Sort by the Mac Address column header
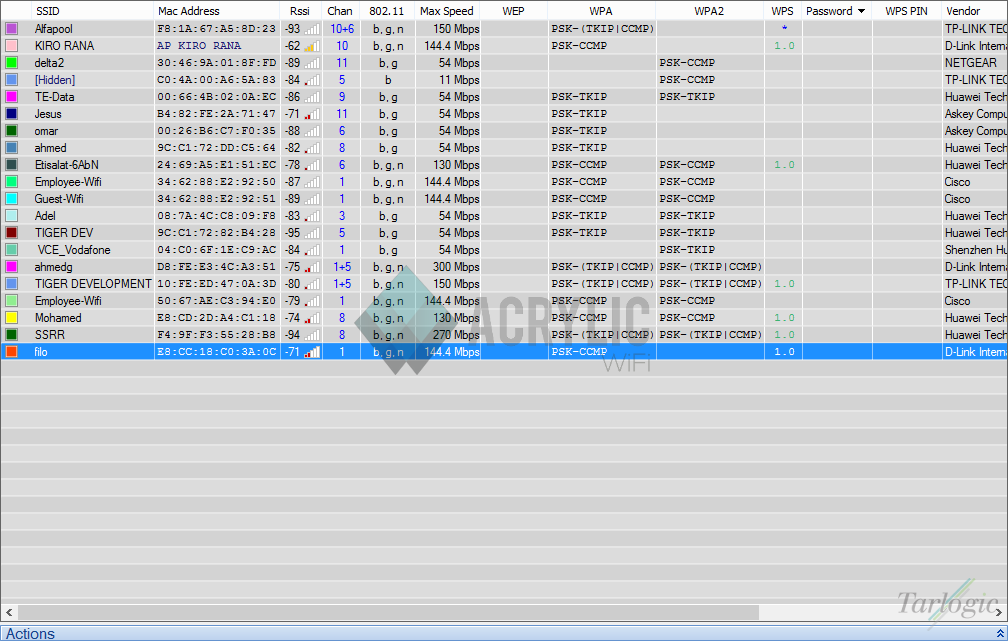Viewport: 1008px width, 641px height. [217, 11]
